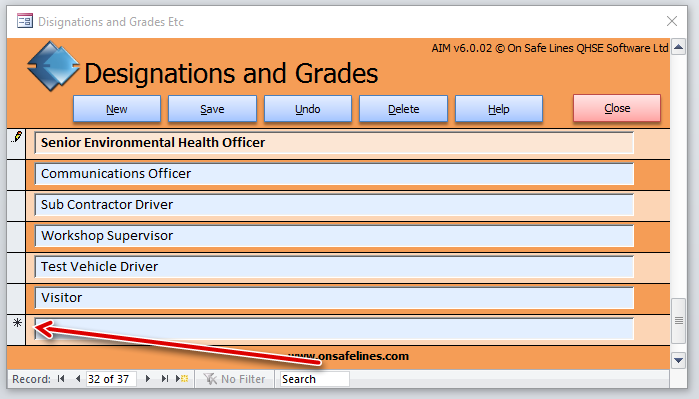The height and width of the screenshot is (399, 699).
Task: Open the www.onsafelines.com link
Action: pos(349,356)
